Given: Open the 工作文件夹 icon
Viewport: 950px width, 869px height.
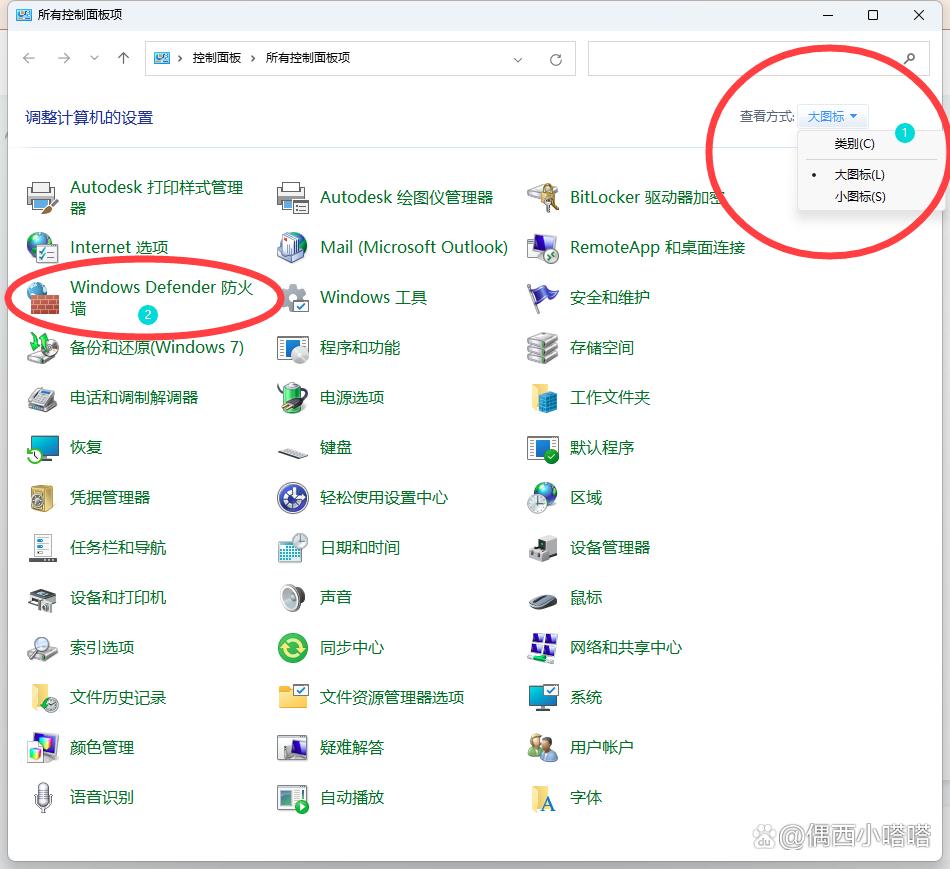Looking at the screenshot, I should (543, 398).
